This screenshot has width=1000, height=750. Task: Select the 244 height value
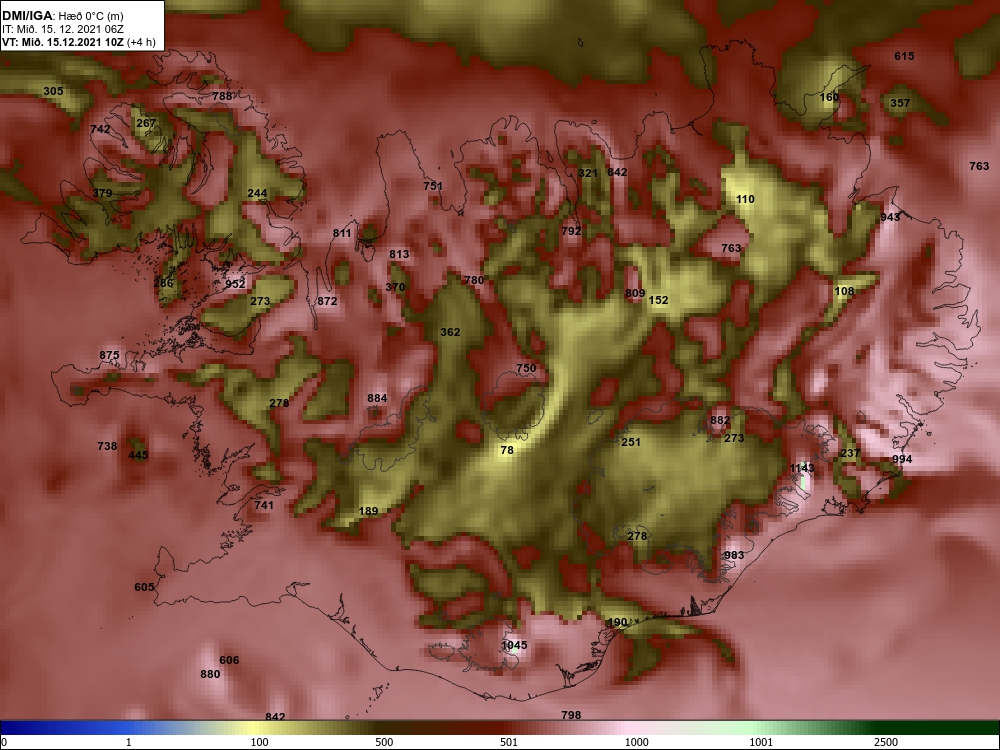tap(257, 193)
